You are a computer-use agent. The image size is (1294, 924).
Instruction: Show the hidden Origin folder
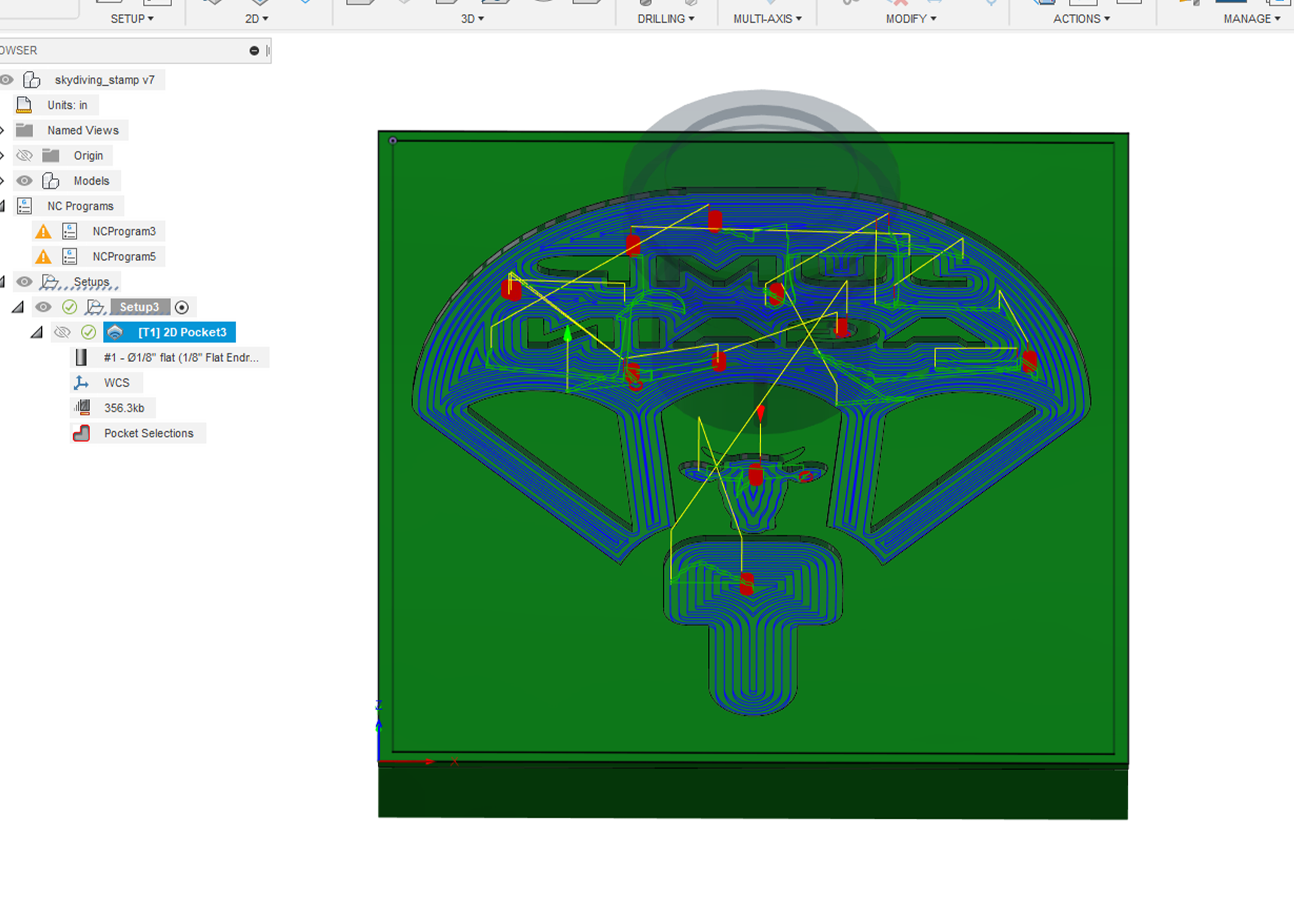[24, 156]
